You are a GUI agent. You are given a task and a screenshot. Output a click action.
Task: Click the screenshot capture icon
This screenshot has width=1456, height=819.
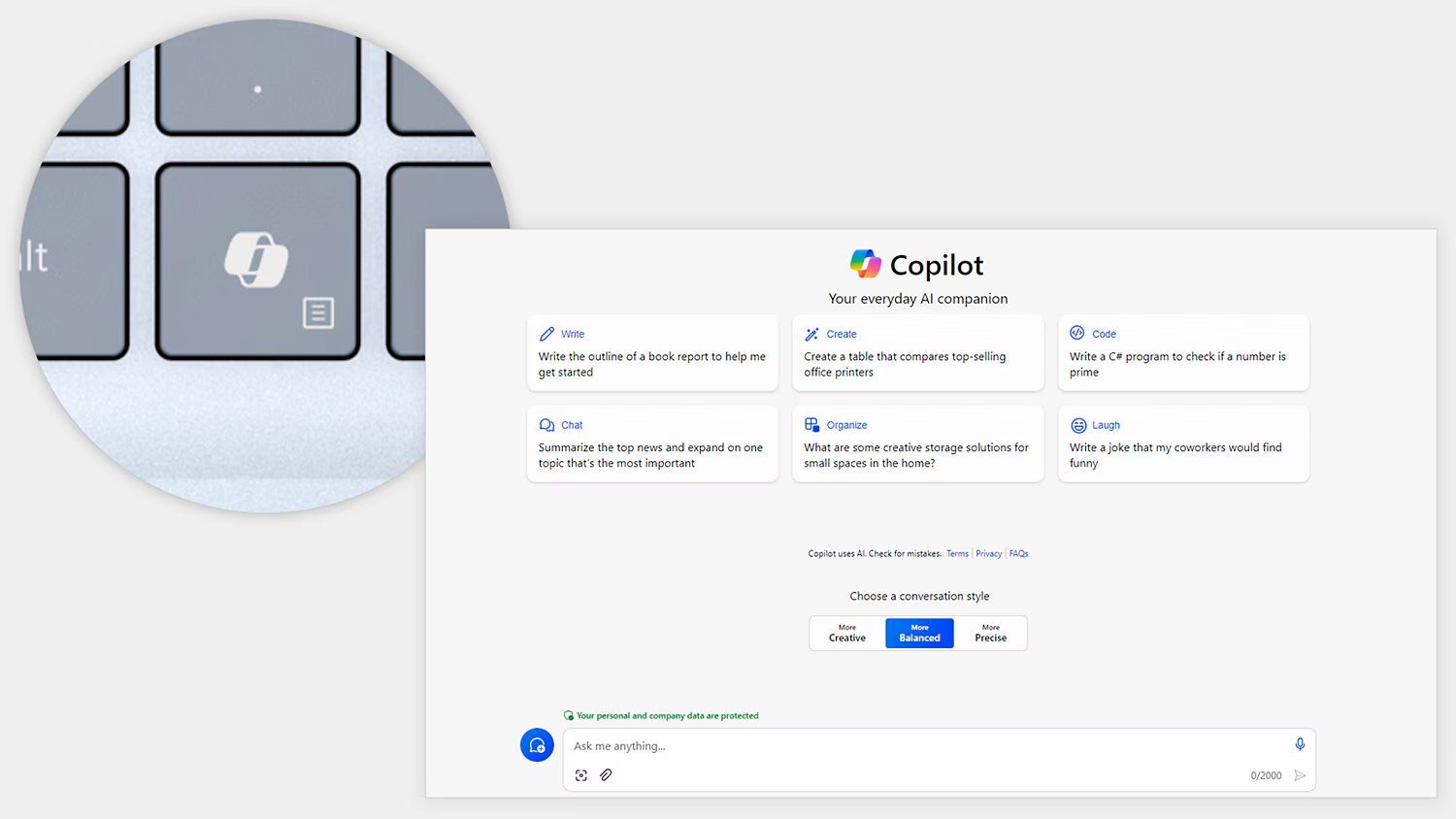click(581, 775)
